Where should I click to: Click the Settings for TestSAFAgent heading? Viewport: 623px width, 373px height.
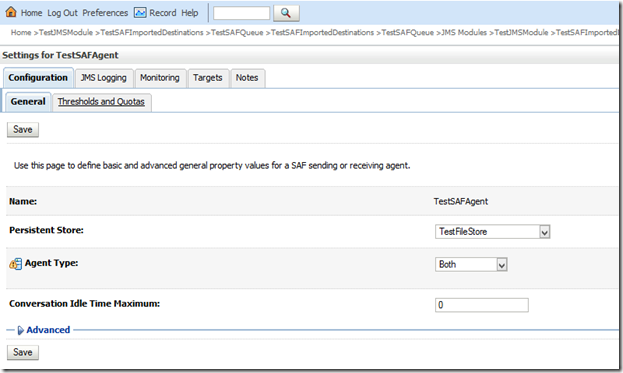click(60, 55)
